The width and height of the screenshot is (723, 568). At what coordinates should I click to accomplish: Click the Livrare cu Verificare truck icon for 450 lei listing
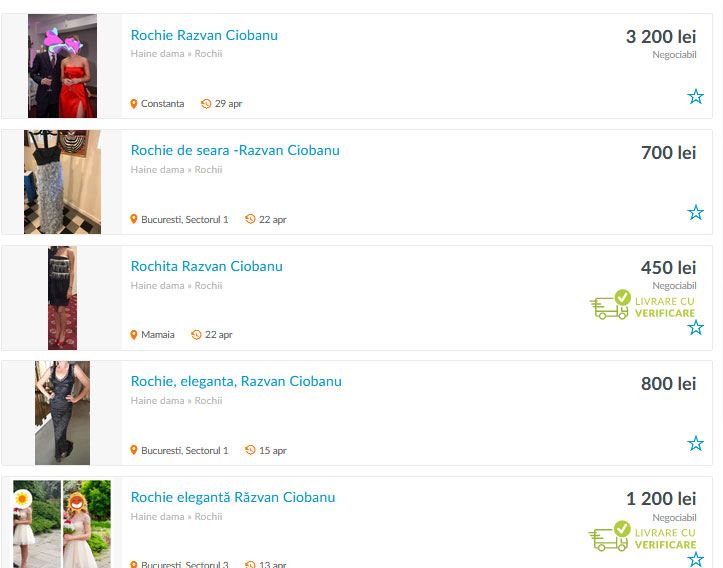[x=610, y=305]
